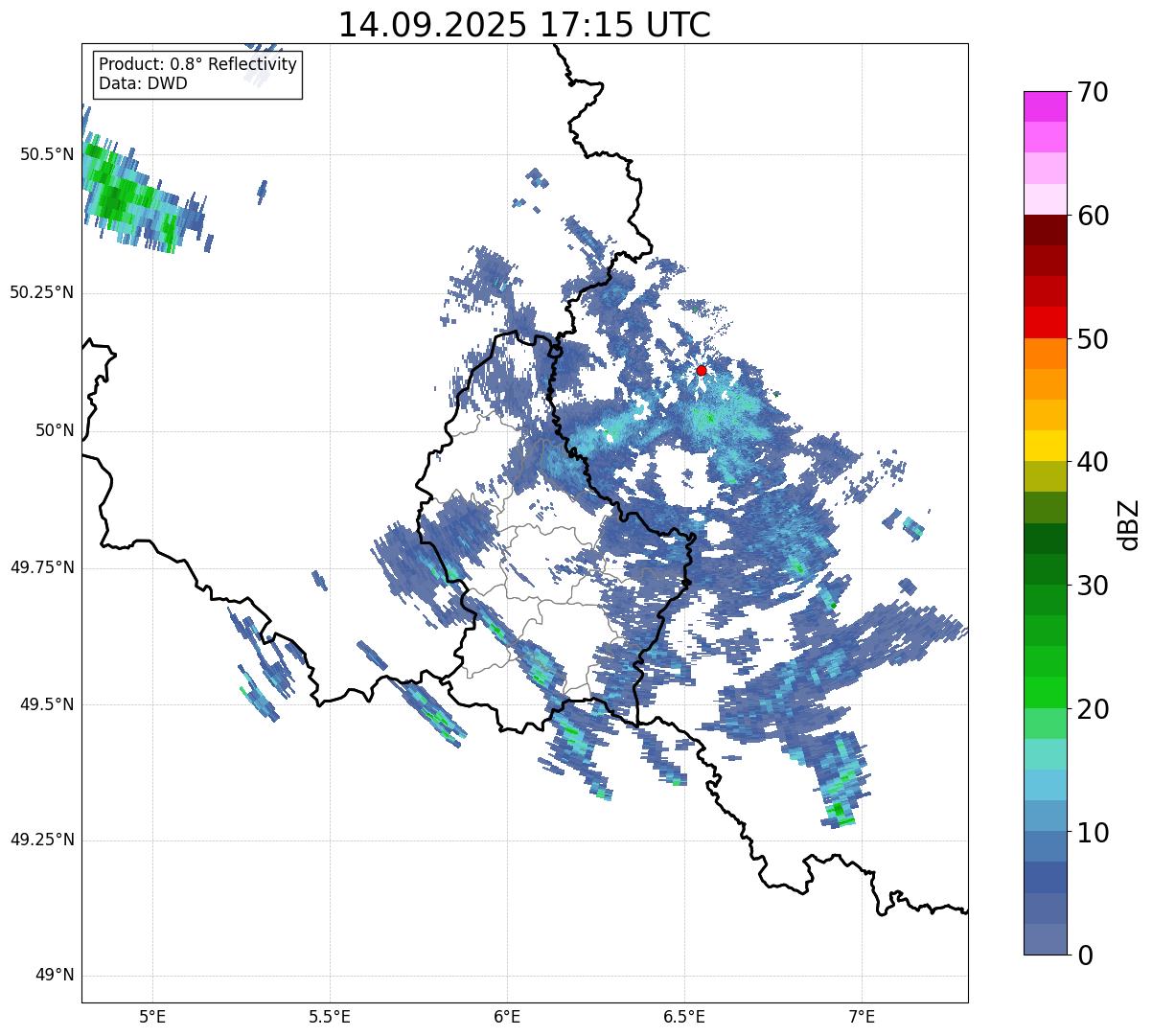Click the red radar site marker

click(702, 370)
